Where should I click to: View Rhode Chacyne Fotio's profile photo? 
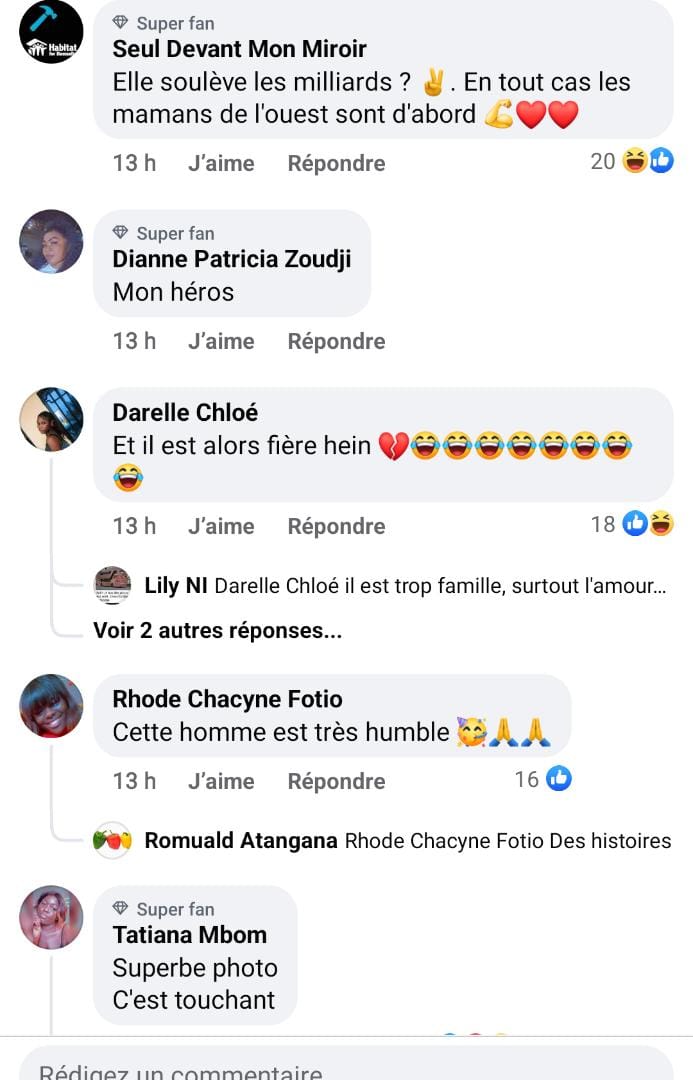pyautogui.click(x=51, y=705)
